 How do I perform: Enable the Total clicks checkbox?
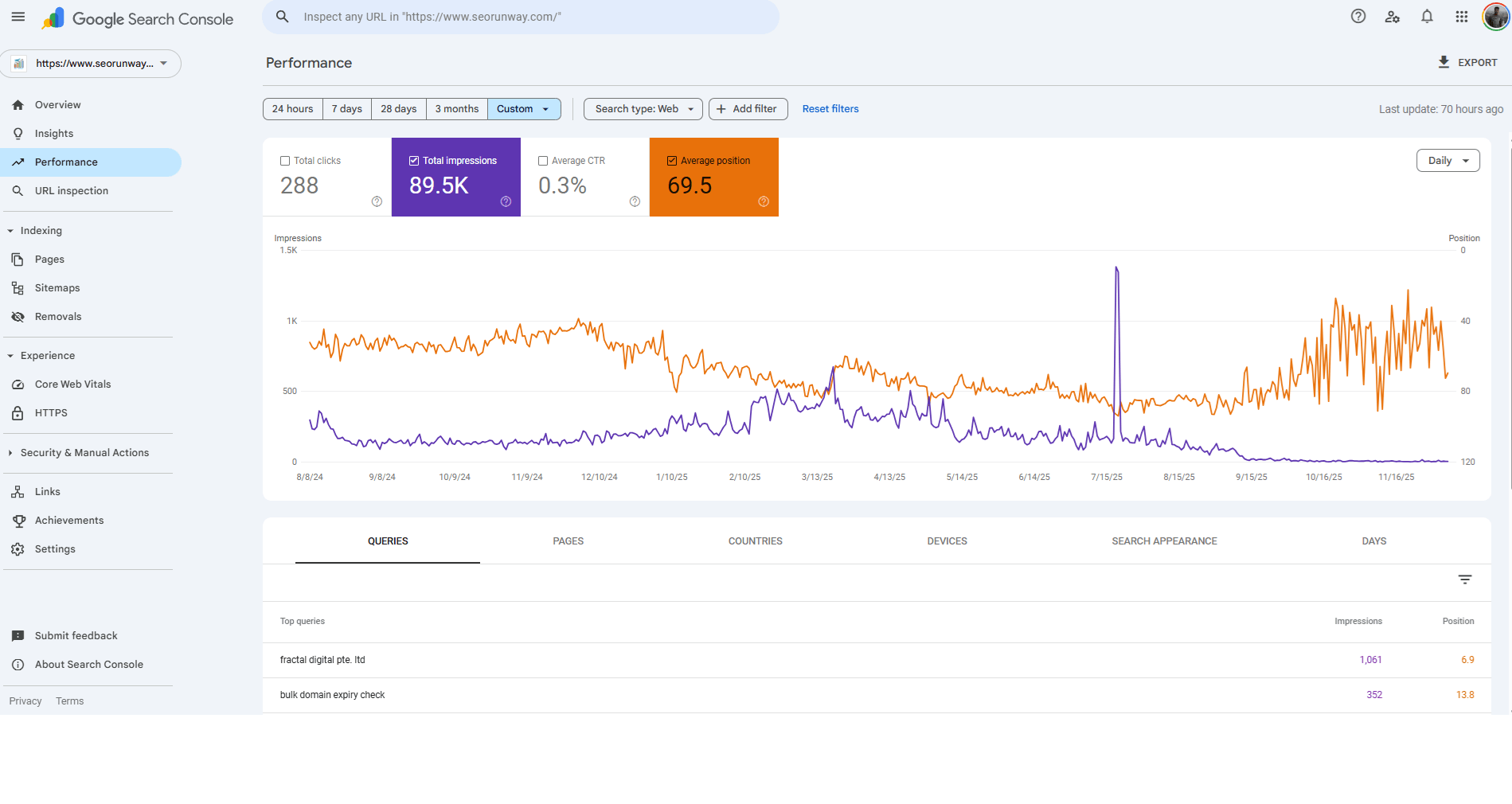pyautogui.click(x=285, y=161)
